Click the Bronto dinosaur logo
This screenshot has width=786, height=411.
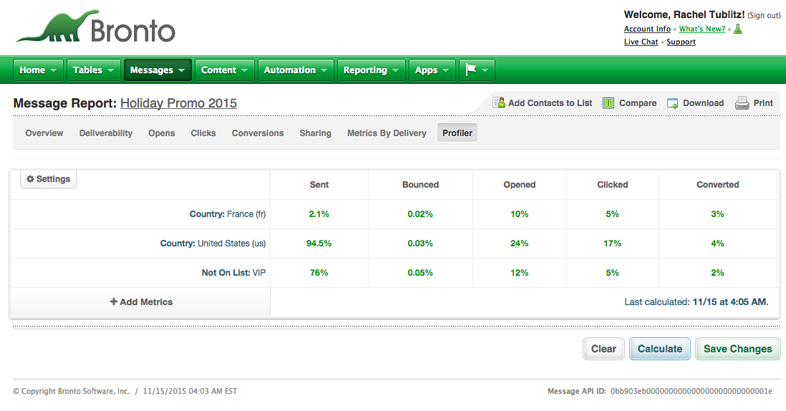tap(95, 27)
